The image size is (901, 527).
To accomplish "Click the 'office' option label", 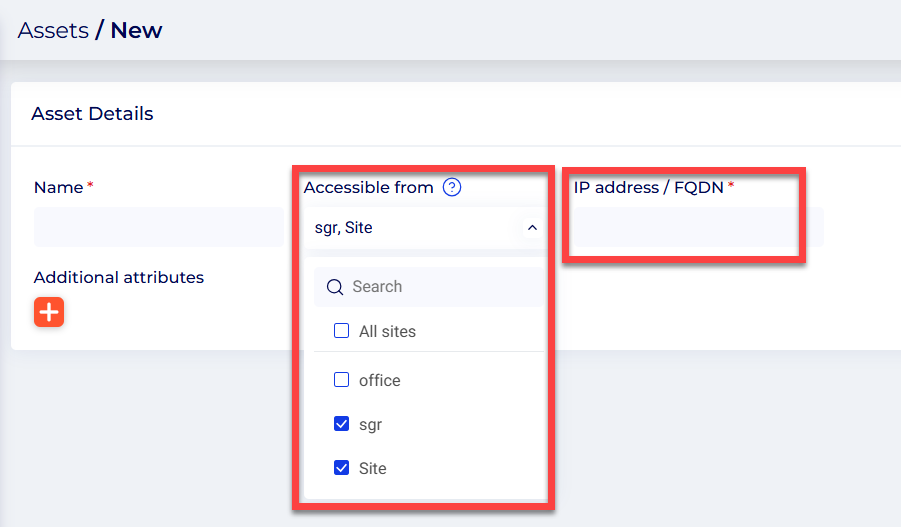I will point(379,380).
